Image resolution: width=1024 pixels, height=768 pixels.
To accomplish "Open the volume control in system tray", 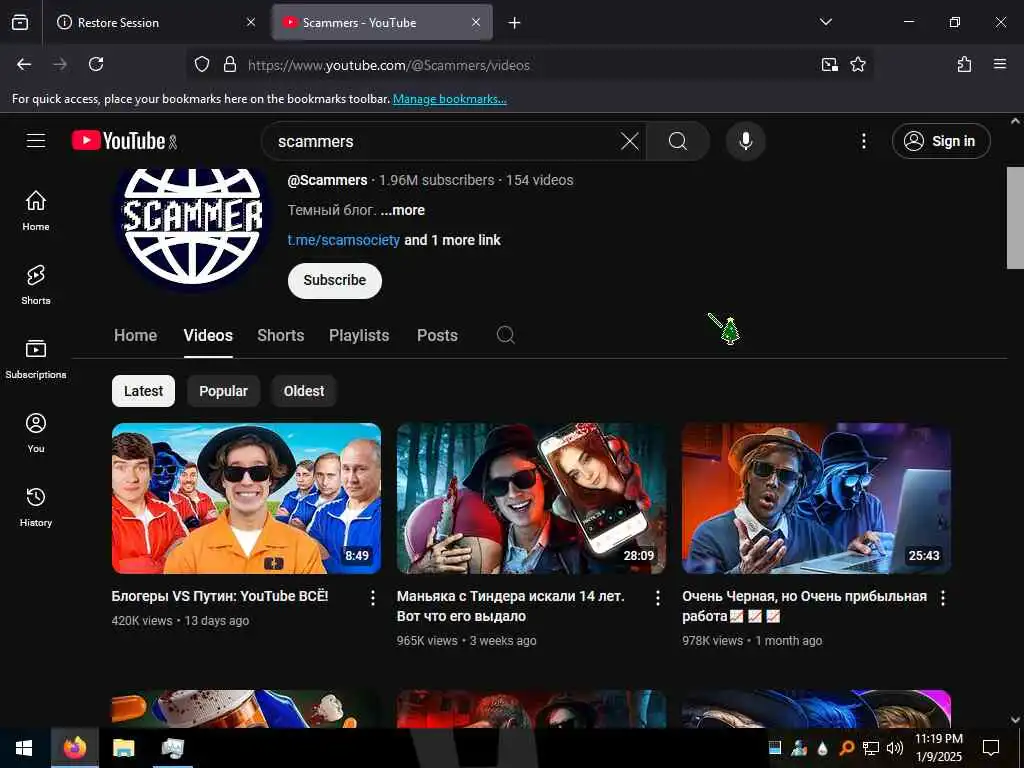I will pyautogui.click(x=895, y=748).
